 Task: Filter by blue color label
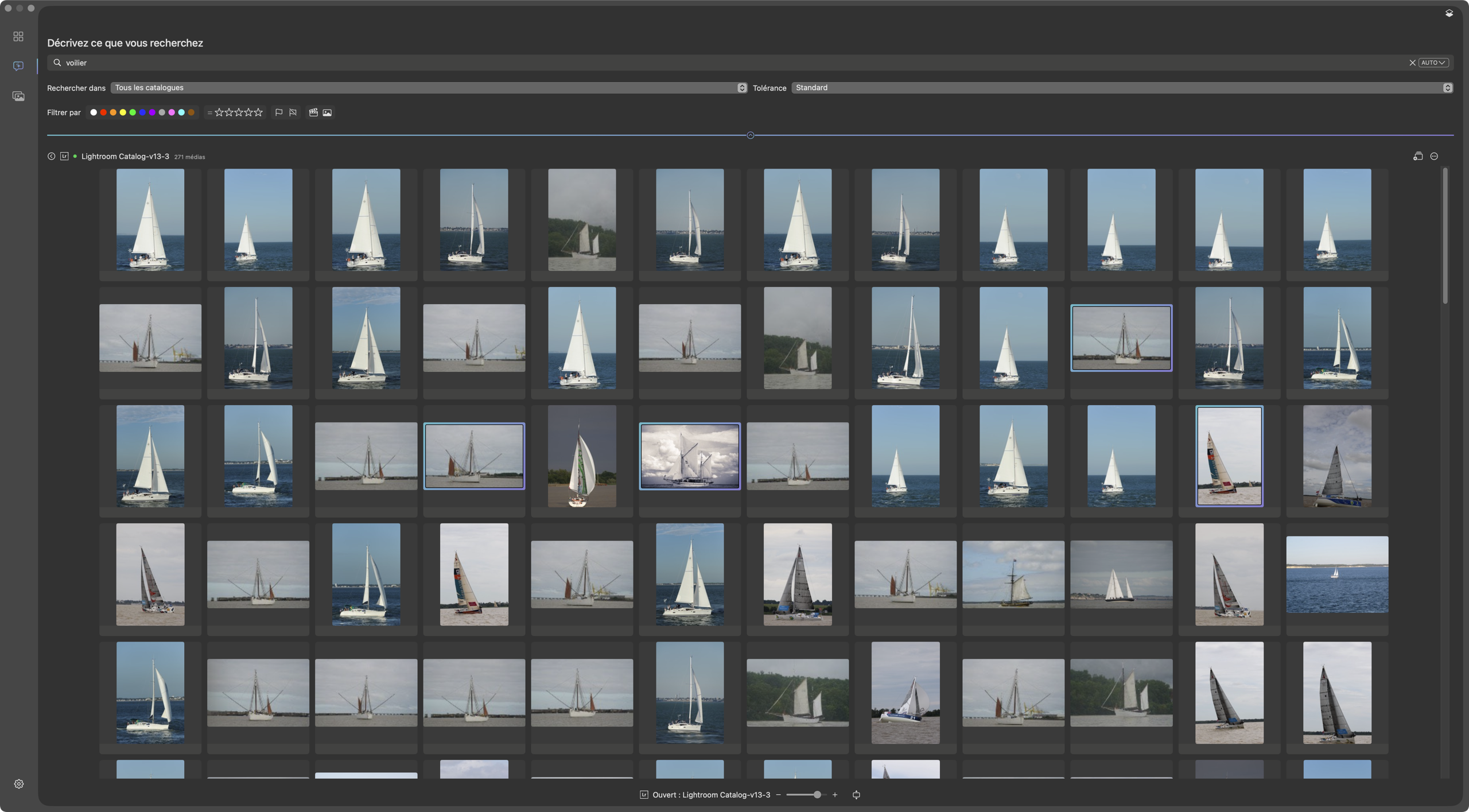pyautogui.click(x=142, y=112)
